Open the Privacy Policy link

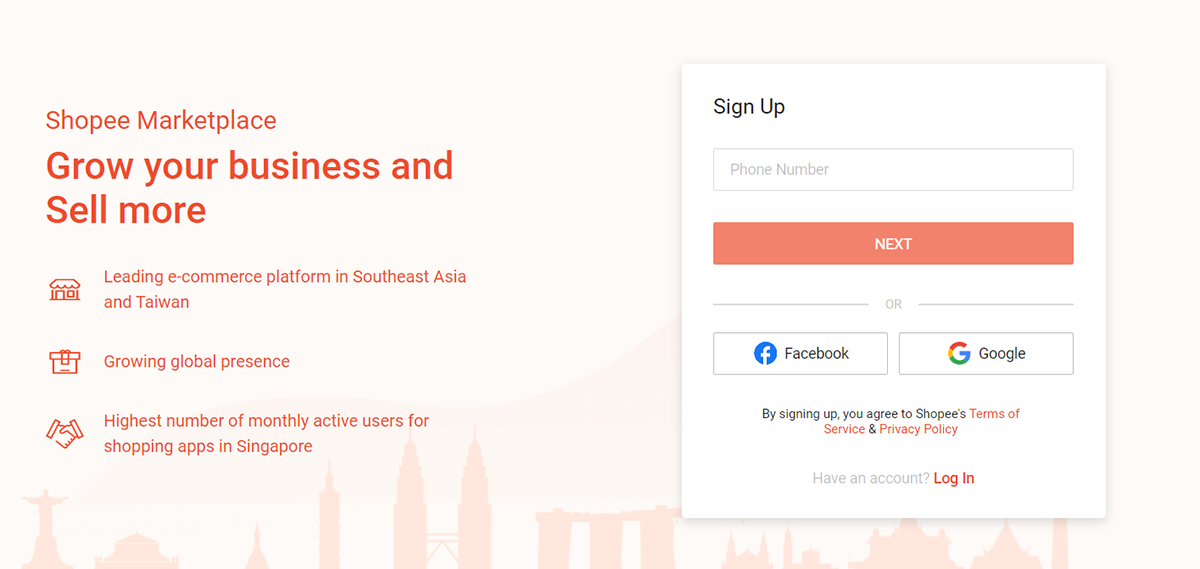tap(918, 429)
